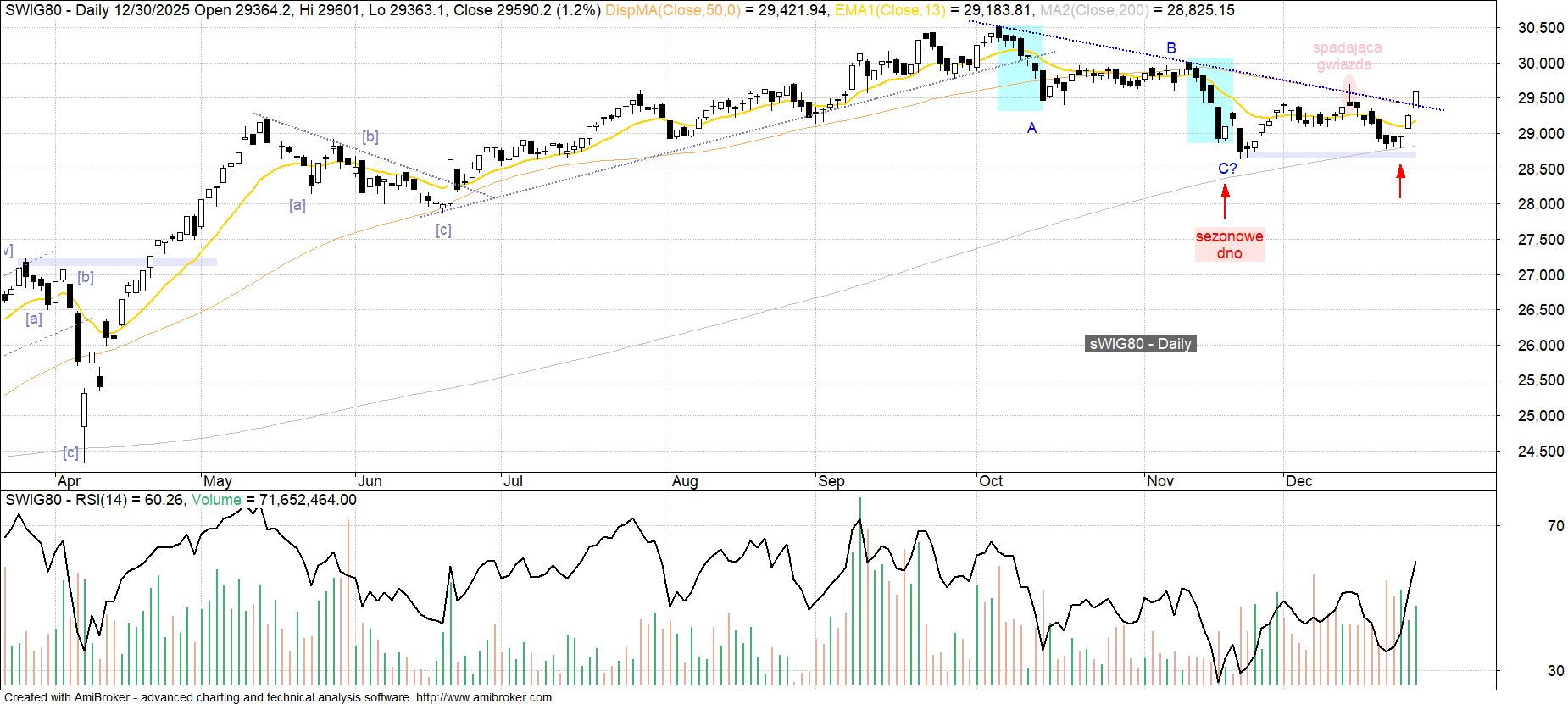This screenshot has height=704, width=1568.
Task: Click the red arrow above "sezonowe dno"
Action: point(1225,202)
